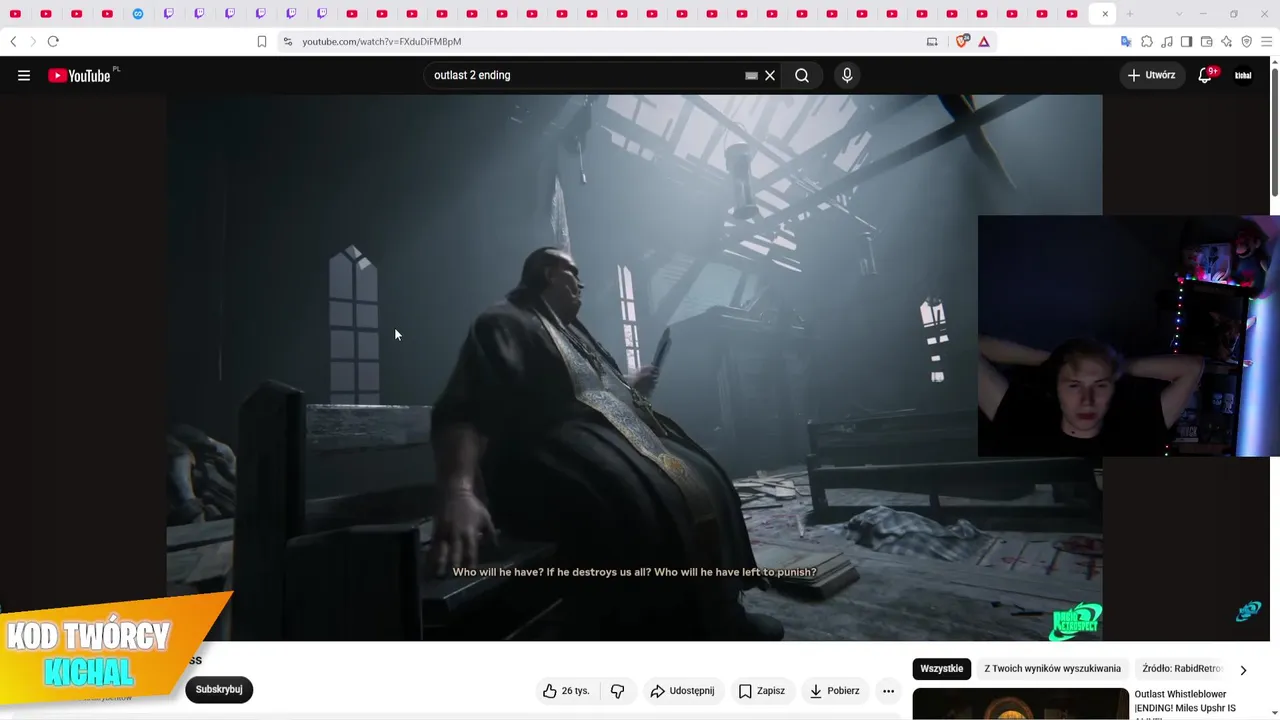Select the Wszystkie filter chip
This screenshot has height=720, width=1280.
click(x=942, y=669)
